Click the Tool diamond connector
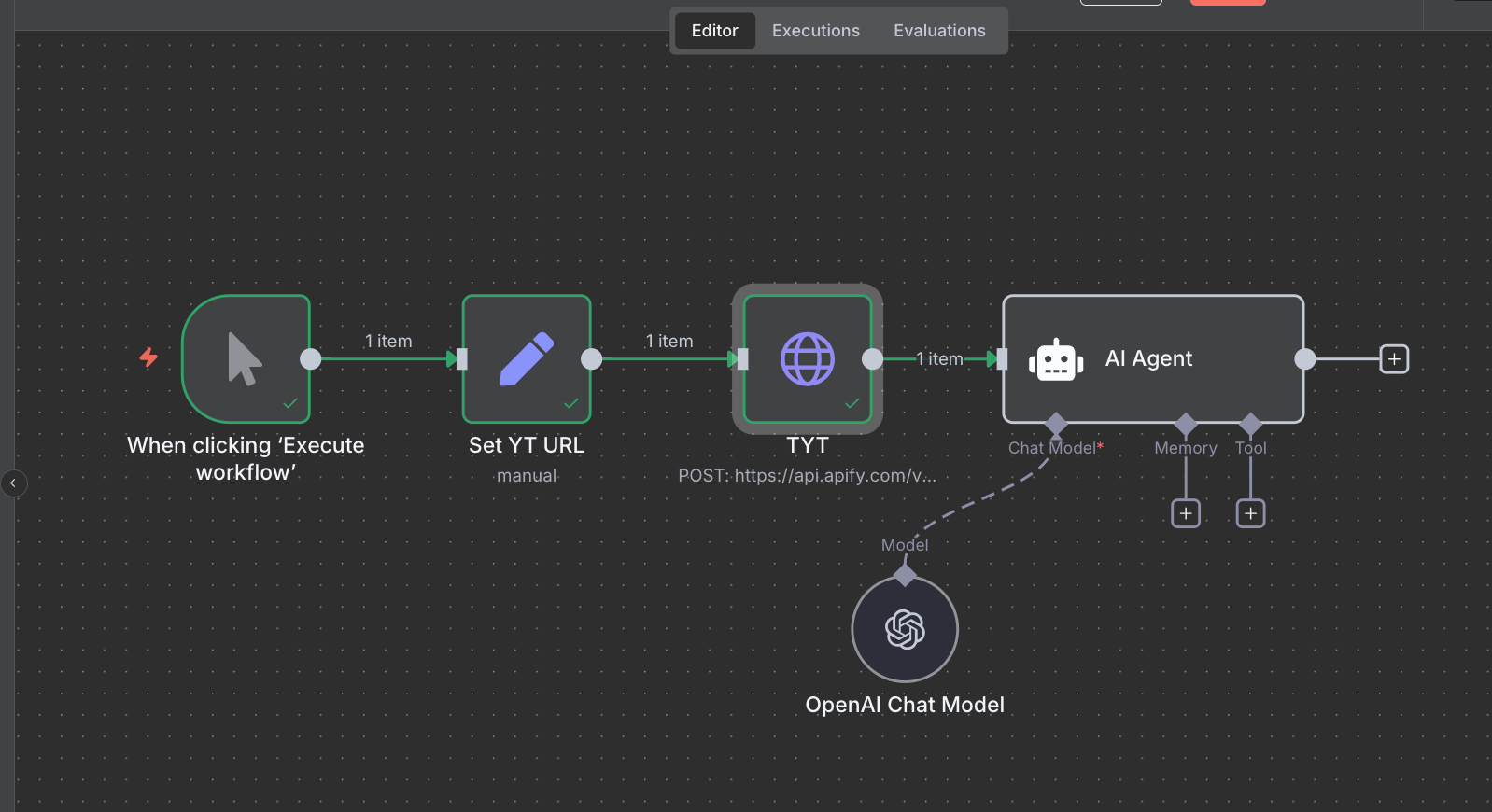The image size is (1492, 812). coord(1250,424)
